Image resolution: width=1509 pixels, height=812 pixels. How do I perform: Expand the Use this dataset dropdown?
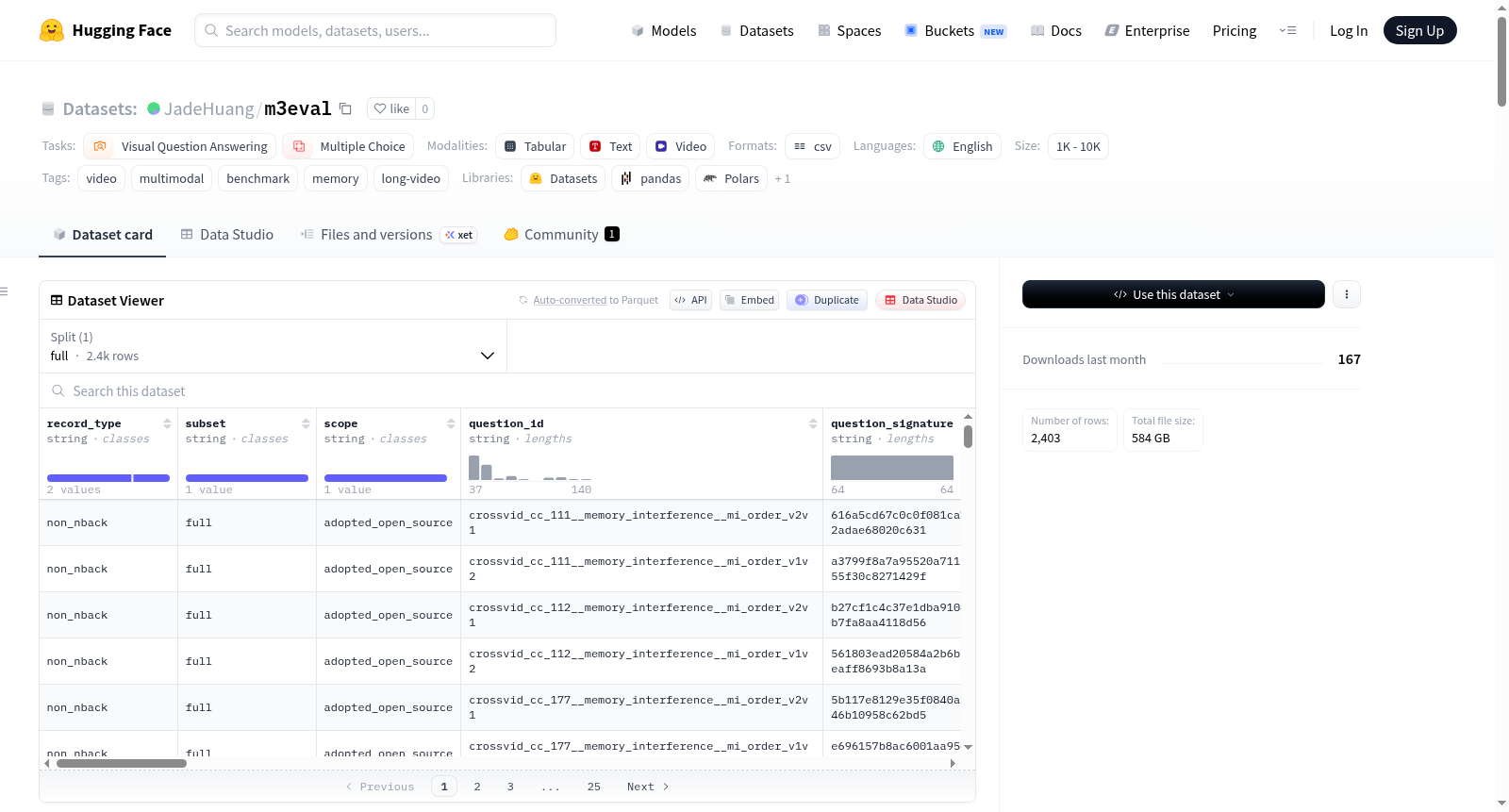click(x=1173, y=294)
